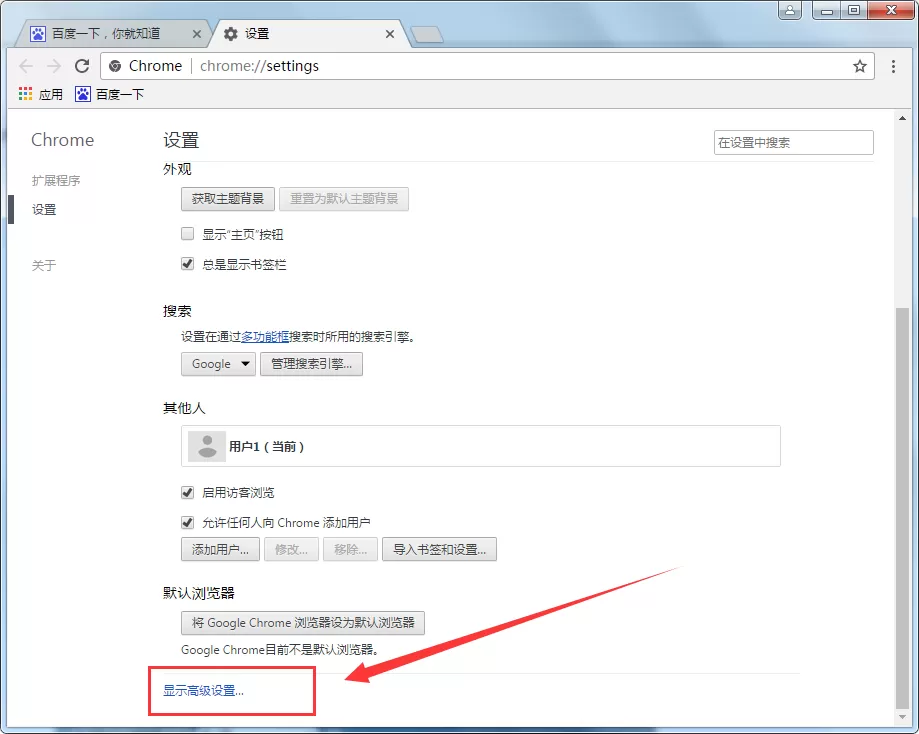The image size is (919, 734).
Task: Minimize the Chrome window
Action: (827, 10)
